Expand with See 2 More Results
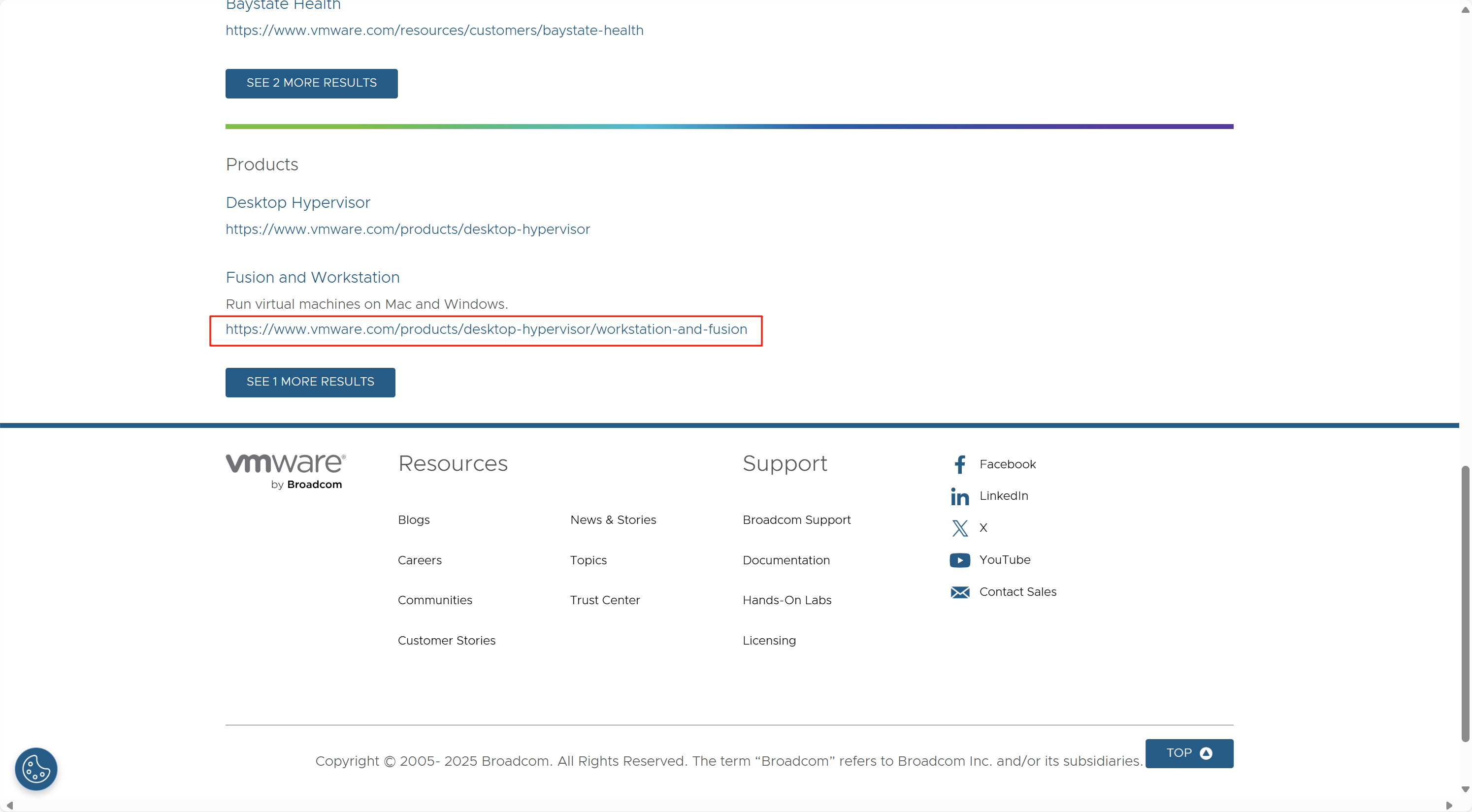The width and height of the screenshot is (1472, 812). 311,83
